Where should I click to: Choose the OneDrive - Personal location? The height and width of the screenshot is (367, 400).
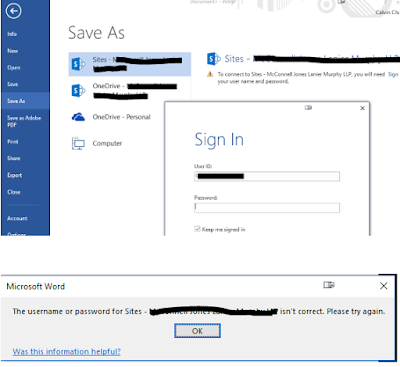tap(121, 117)
